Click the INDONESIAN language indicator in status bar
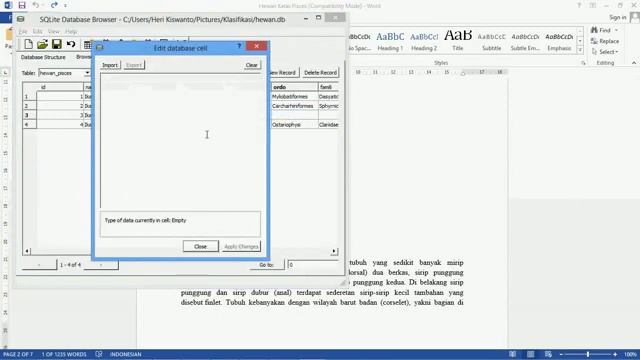This screenshot has width=640, height=360. (x=125, y=354)
